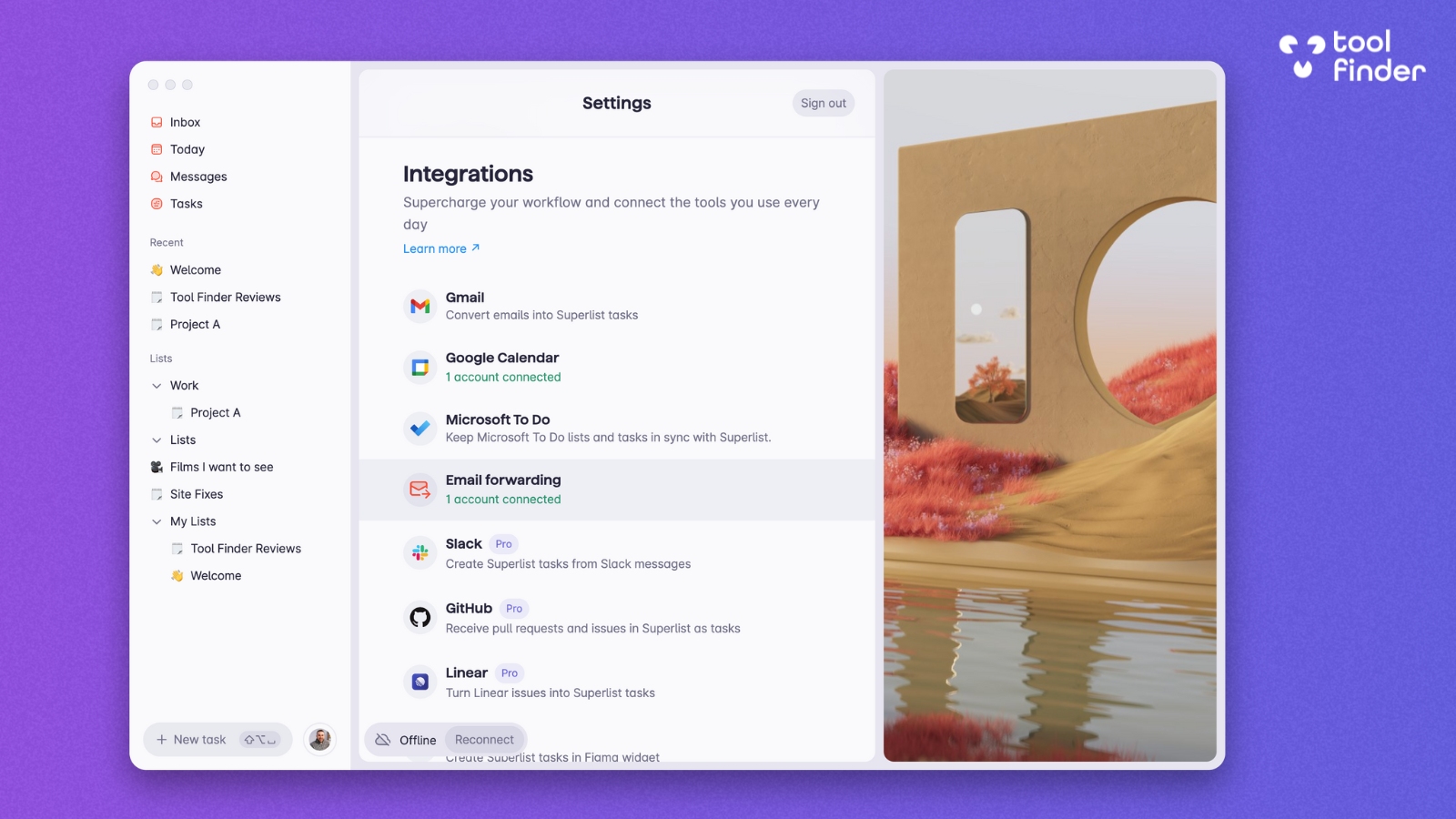Open the Slack integration
1456x819 pixels.
tap(420, 552)
